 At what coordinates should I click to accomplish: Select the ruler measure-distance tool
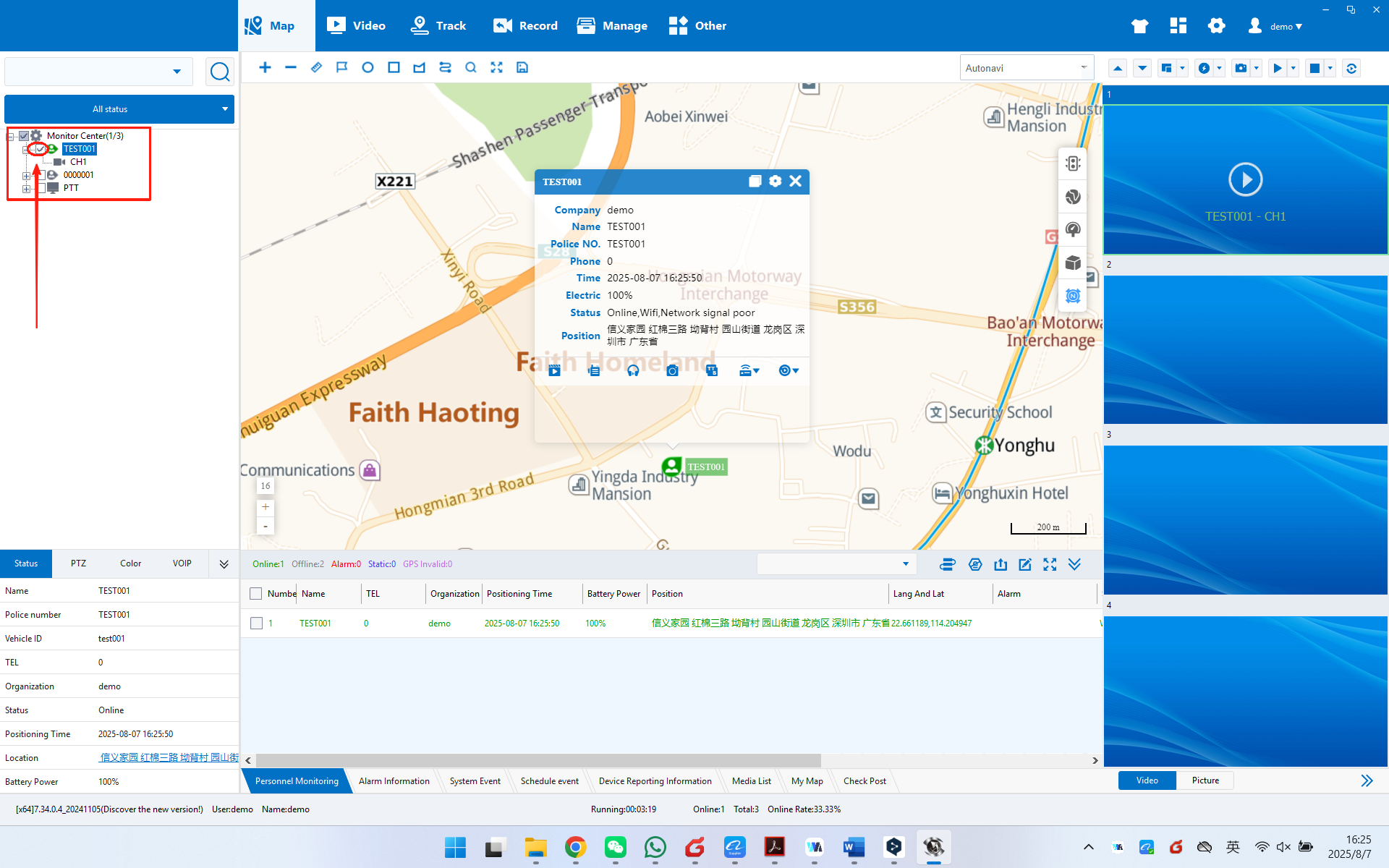316,67
